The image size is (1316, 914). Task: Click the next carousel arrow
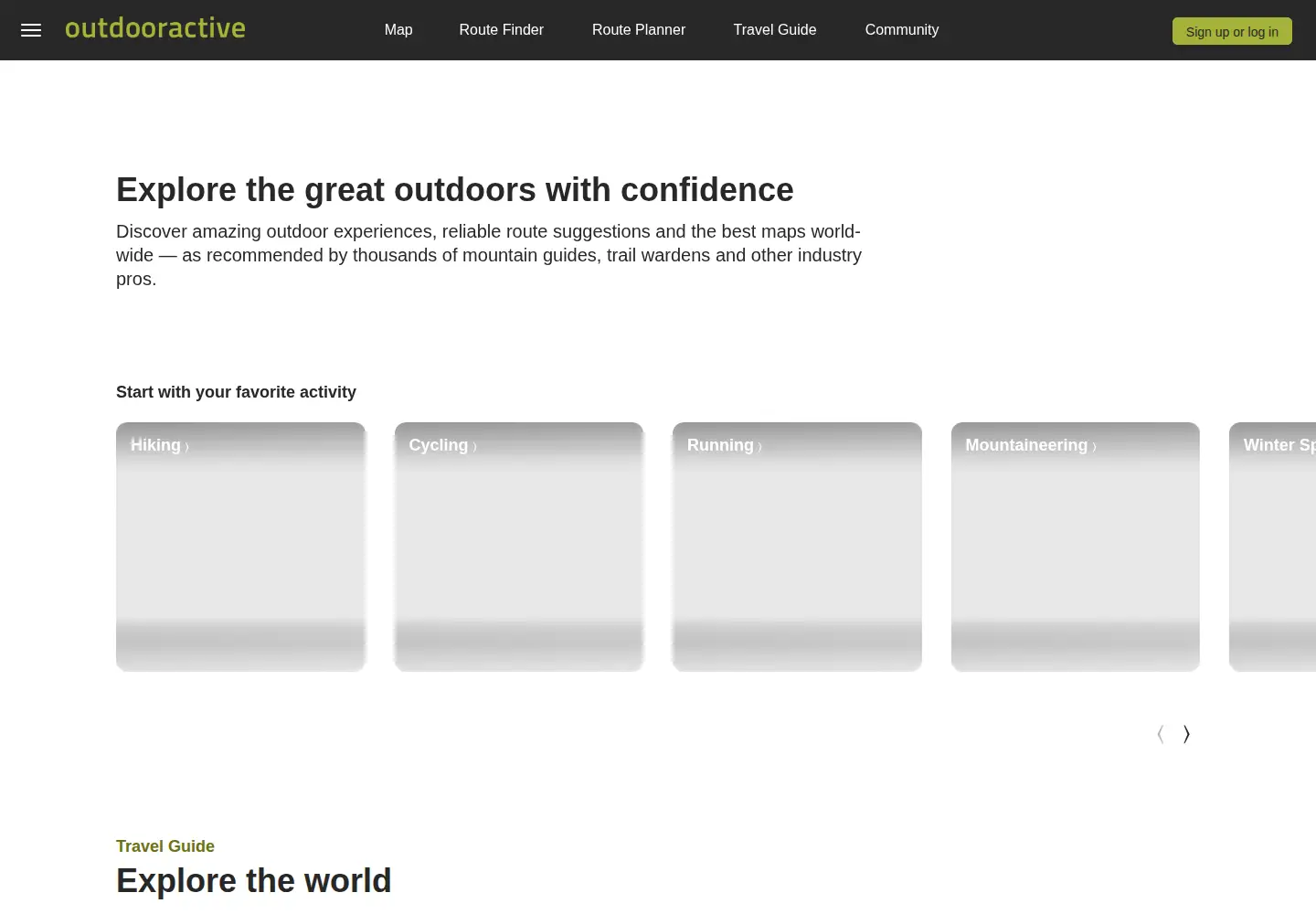click(x=1186, y=734)
